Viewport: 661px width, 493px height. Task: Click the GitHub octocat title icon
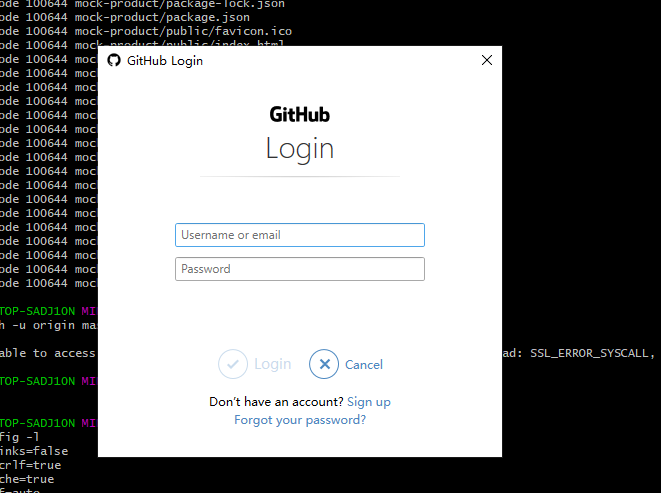[x=114, y=60]
